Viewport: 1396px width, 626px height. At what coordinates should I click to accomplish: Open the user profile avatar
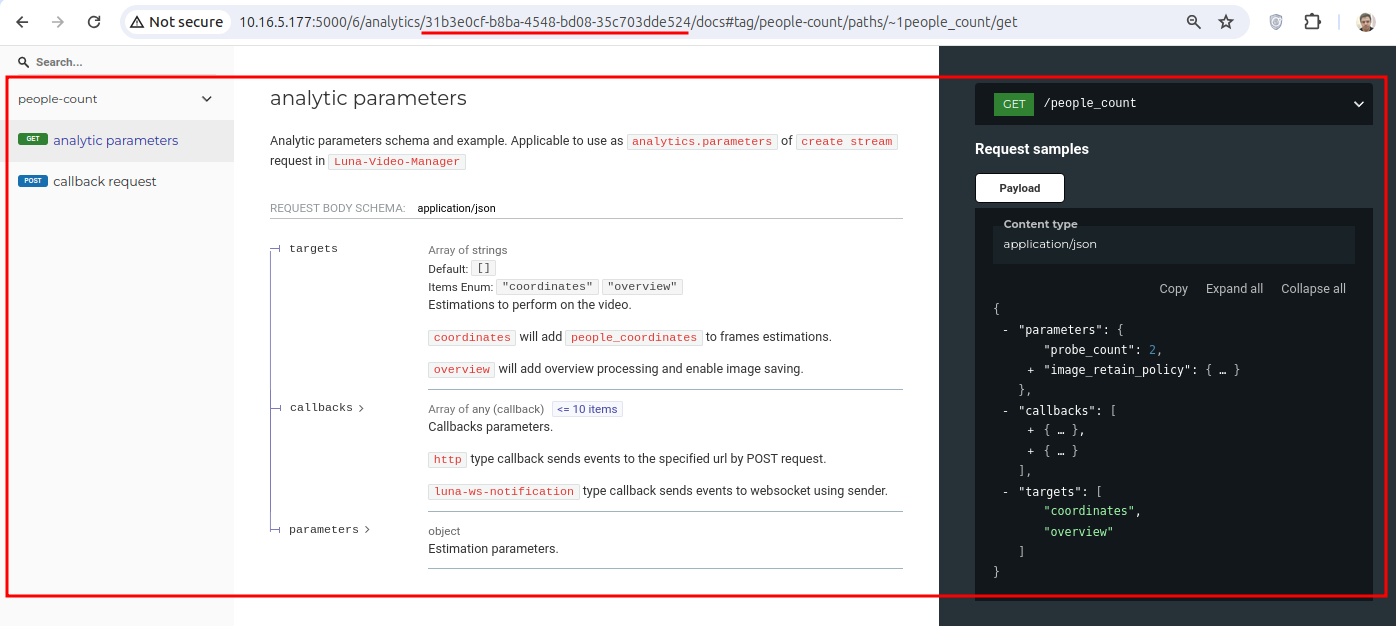[1366, 22]
